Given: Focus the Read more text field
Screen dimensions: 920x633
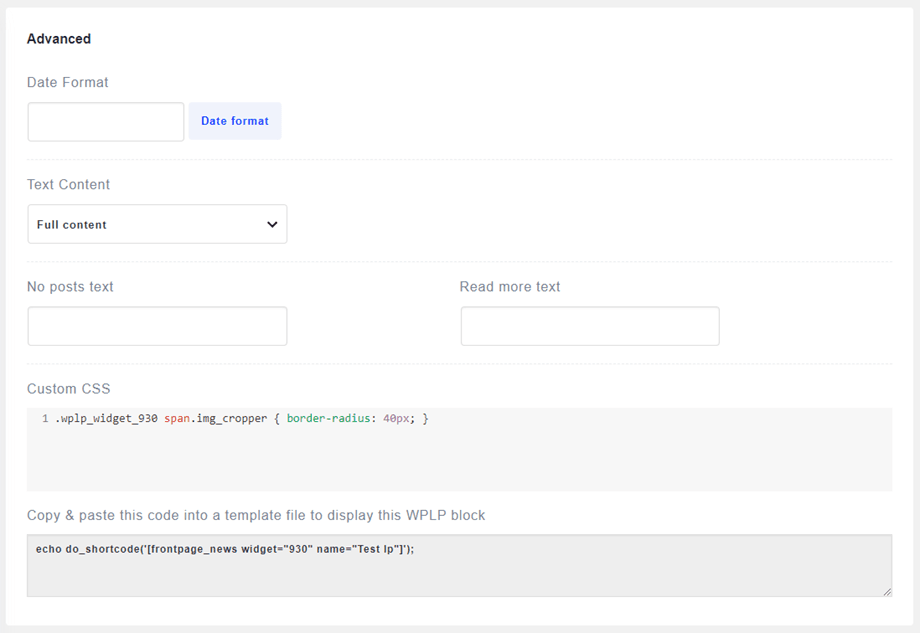Looking at the screenshot, I should click(x=589, y=327).
